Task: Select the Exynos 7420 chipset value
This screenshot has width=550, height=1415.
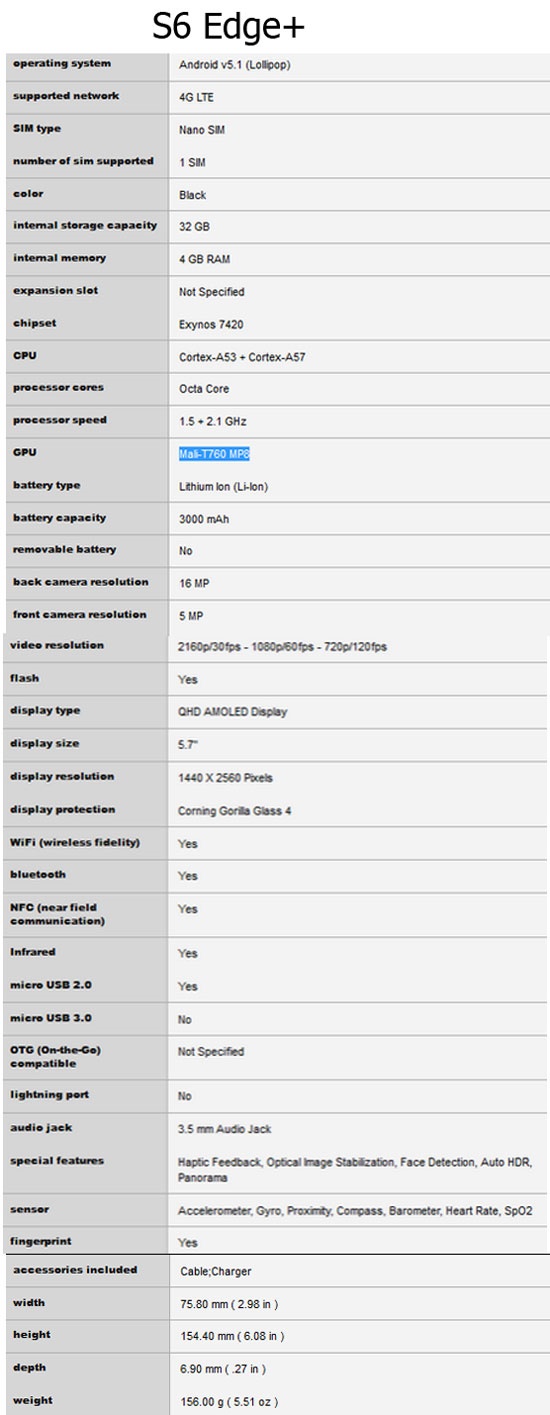Action: (211, 325)
